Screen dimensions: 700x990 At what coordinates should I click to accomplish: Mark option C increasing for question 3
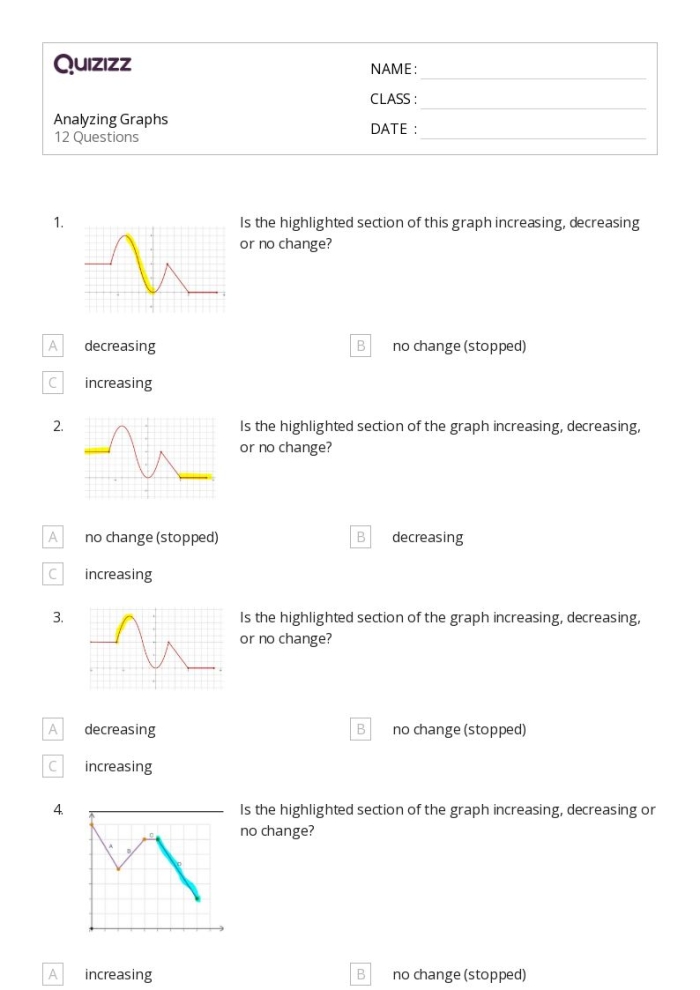click(x=53, y=766)
